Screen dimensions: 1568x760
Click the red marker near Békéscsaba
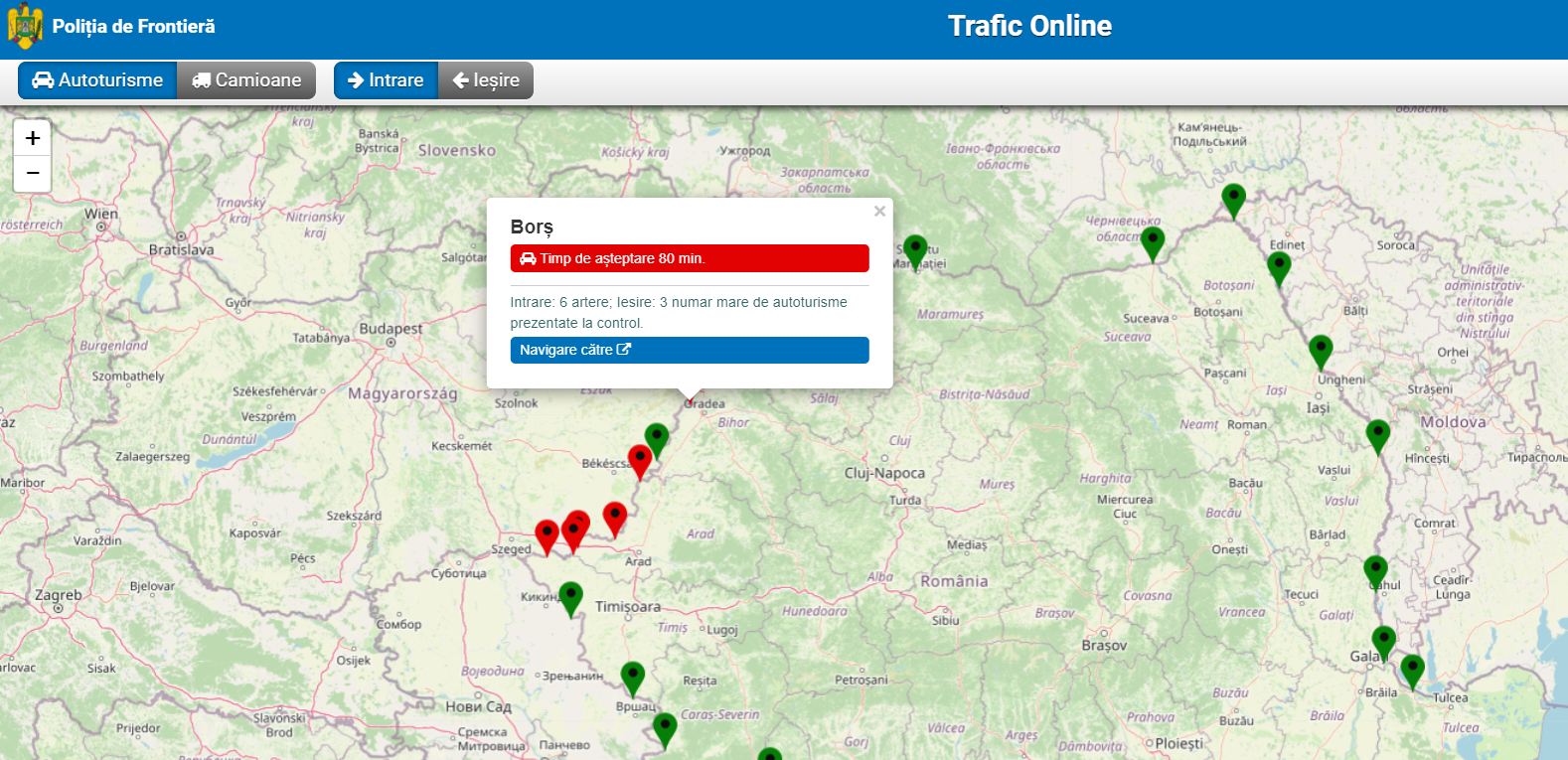point(640,460)
